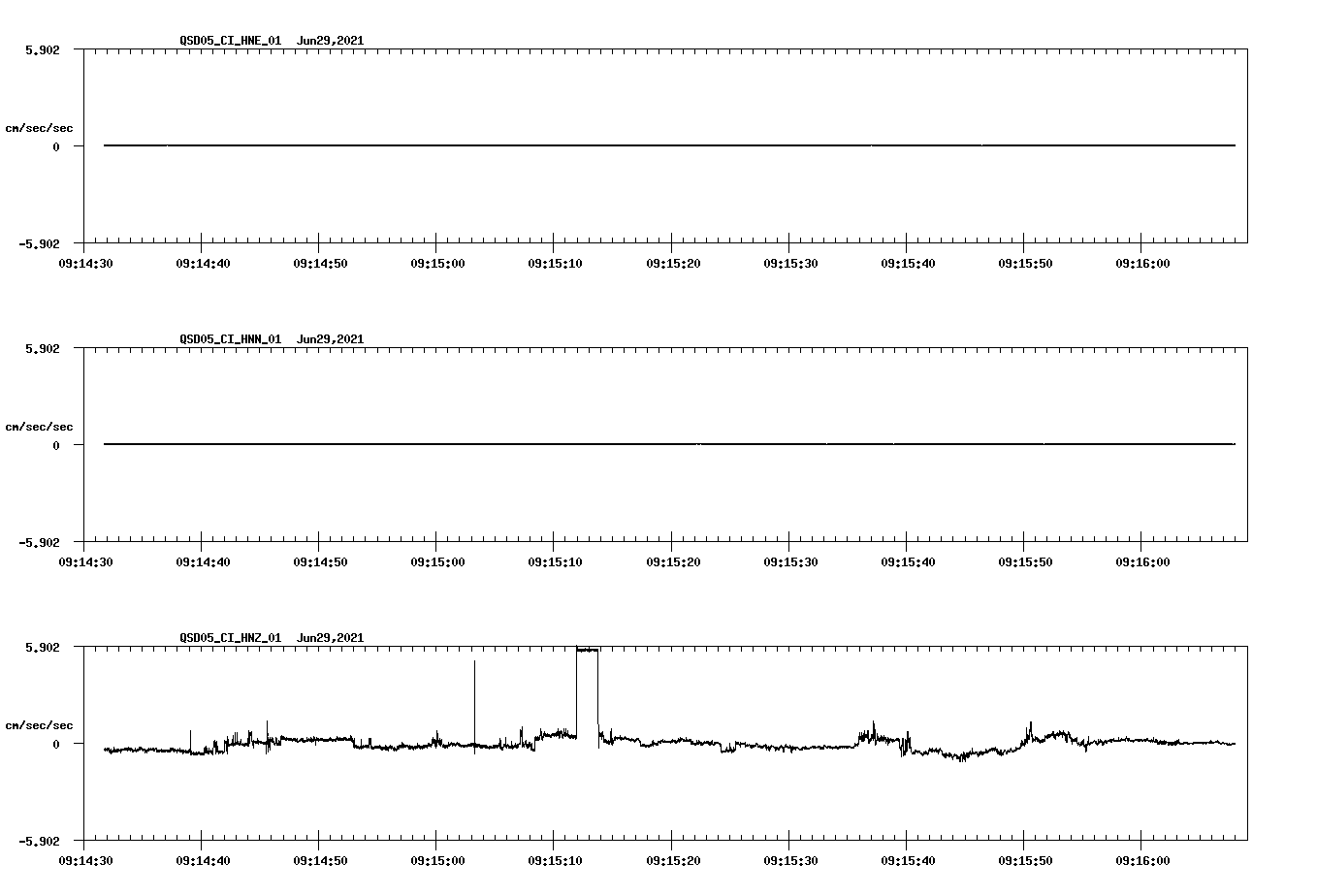Select the 5.902 maximum label on HNE plot
The width and height of the screenshot is (1317, 896).
pyautogui.click(x=42, y=49)
